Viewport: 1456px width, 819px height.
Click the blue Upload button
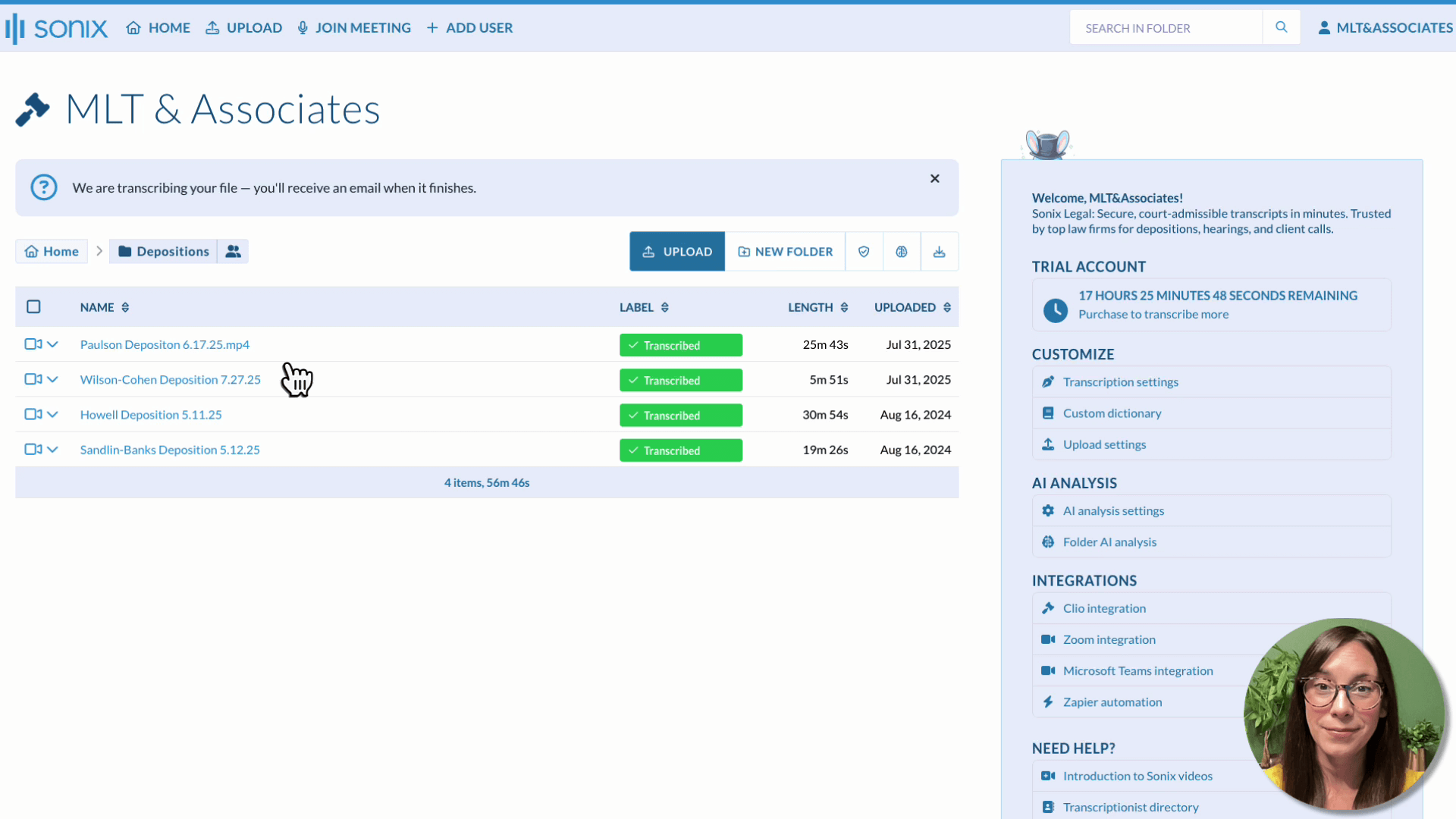point(677,252)
